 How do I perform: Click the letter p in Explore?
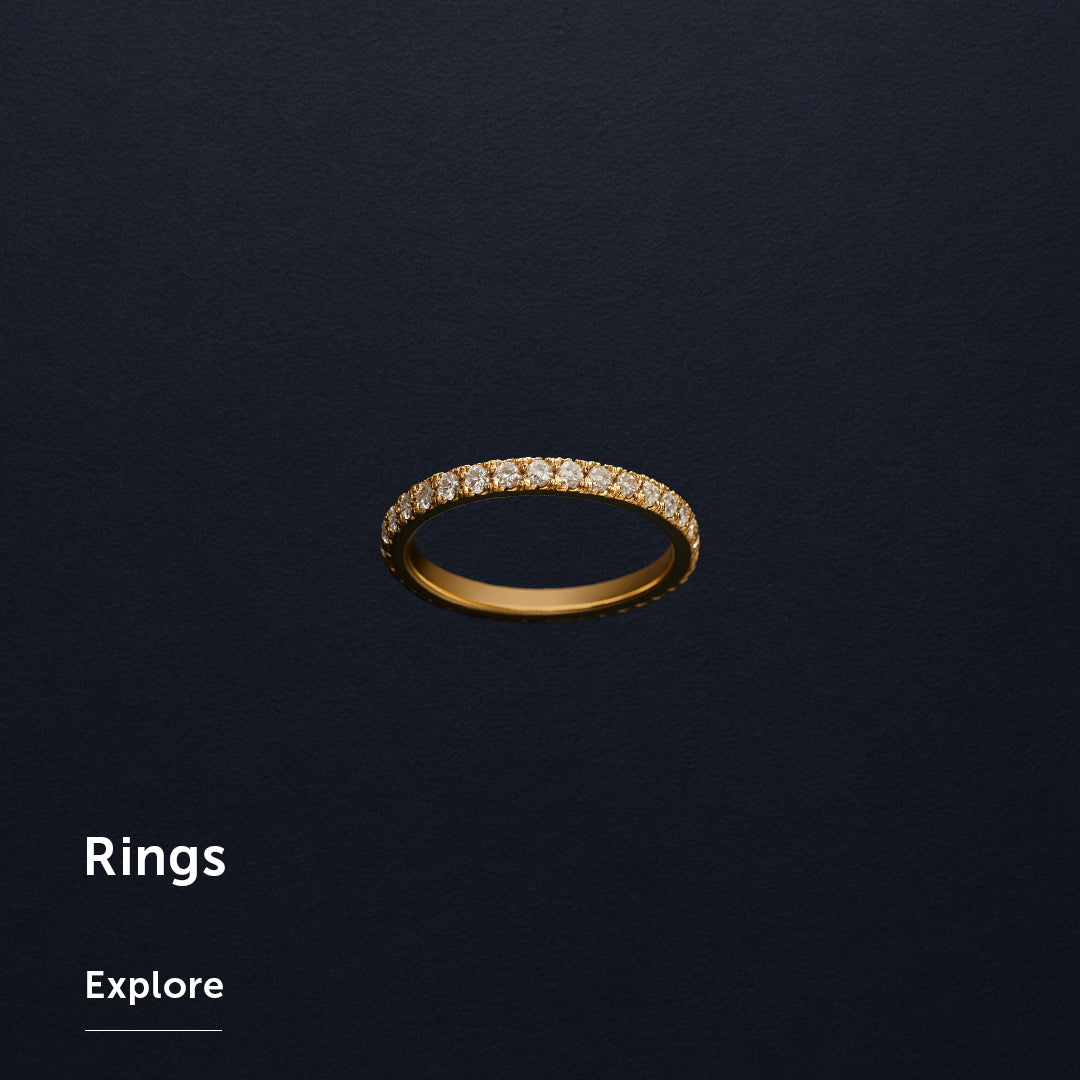pos(138,991)
